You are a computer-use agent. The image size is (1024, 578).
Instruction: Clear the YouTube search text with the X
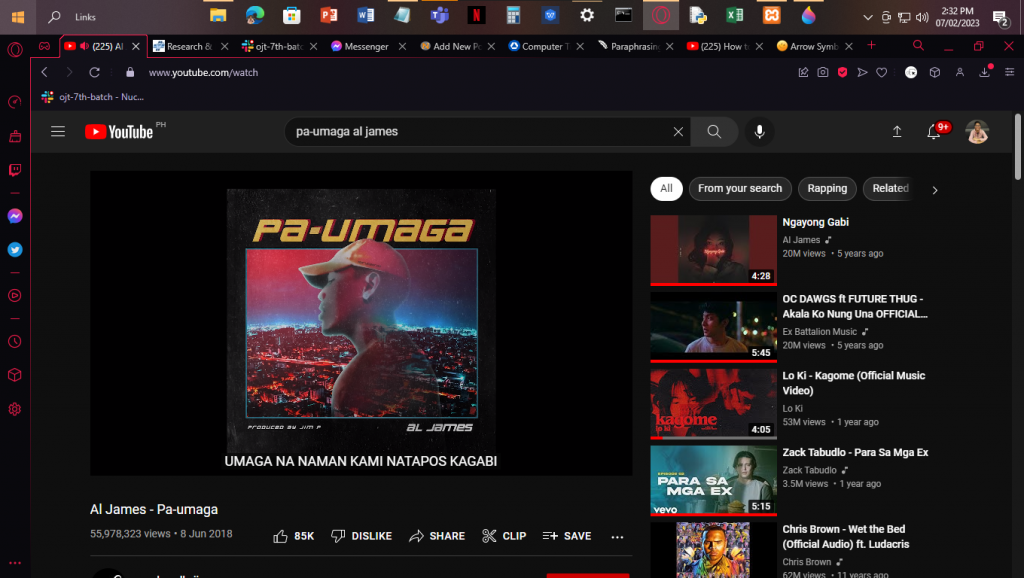point(679,132)
